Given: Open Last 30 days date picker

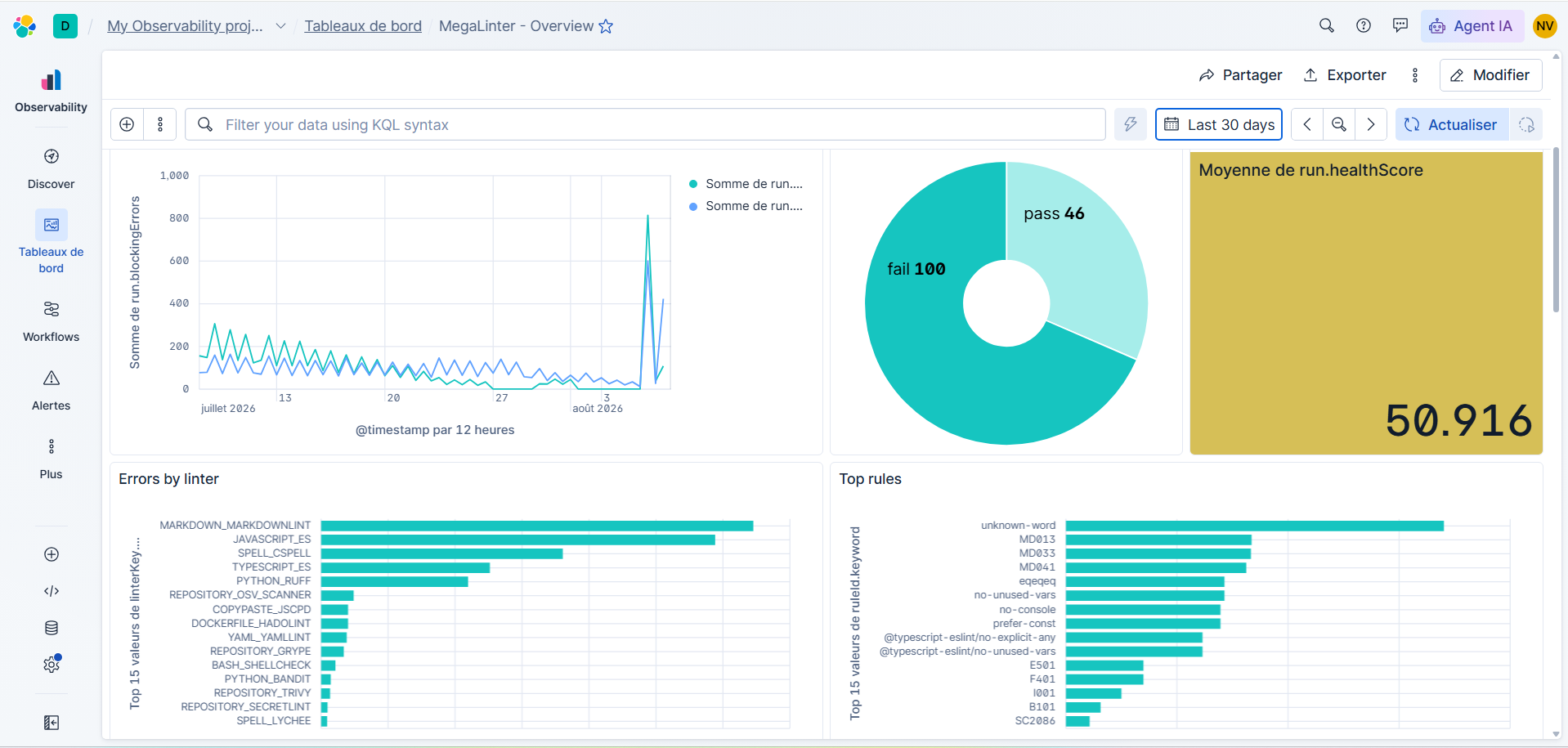Looking at the screenshot, I should 1219,124.
